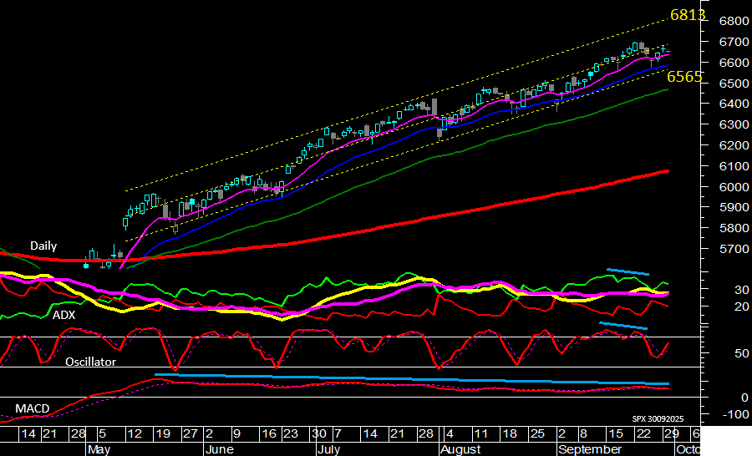Click the May month label
The width and height of the screenshot is (752, 456).
[x=97, y=449]
